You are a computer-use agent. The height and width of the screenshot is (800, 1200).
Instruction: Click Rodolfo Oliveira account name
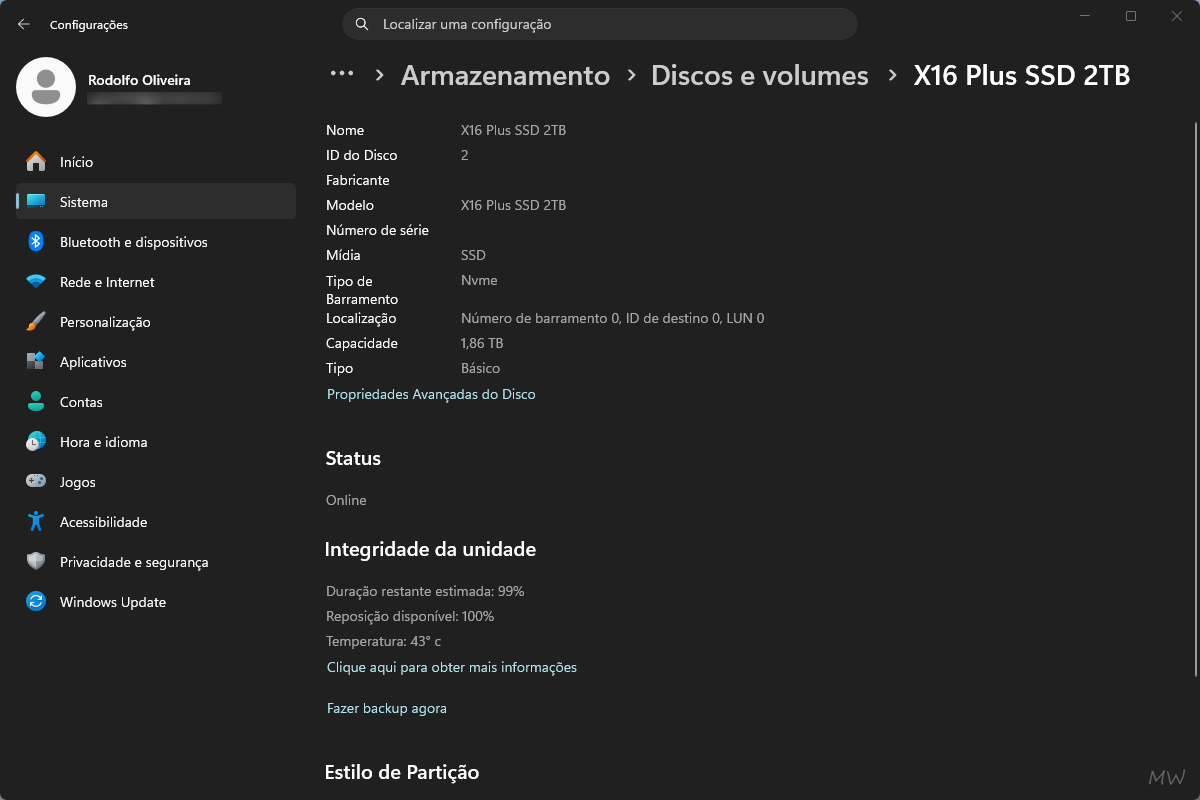point(139,80)
